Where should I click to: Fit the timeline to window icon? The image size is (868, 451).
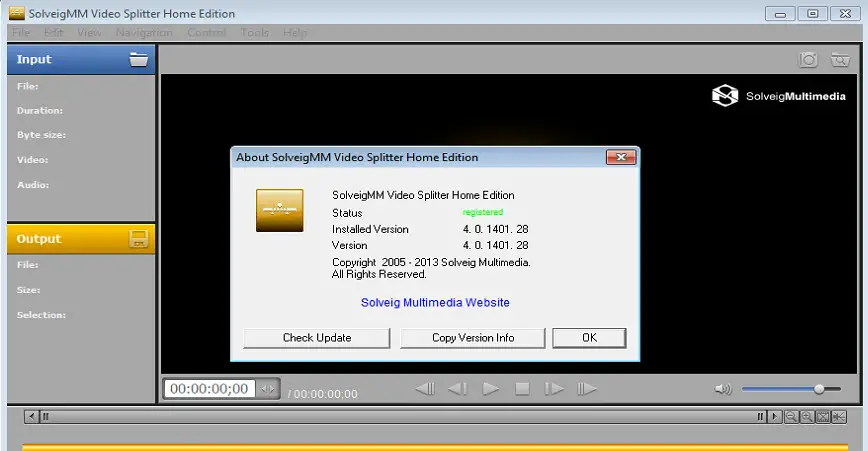point(823,417)
